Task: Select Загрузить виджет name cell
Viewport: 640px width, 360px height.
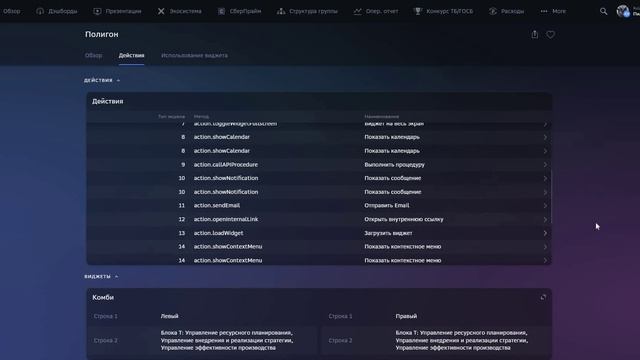Action: click(388, 233)
